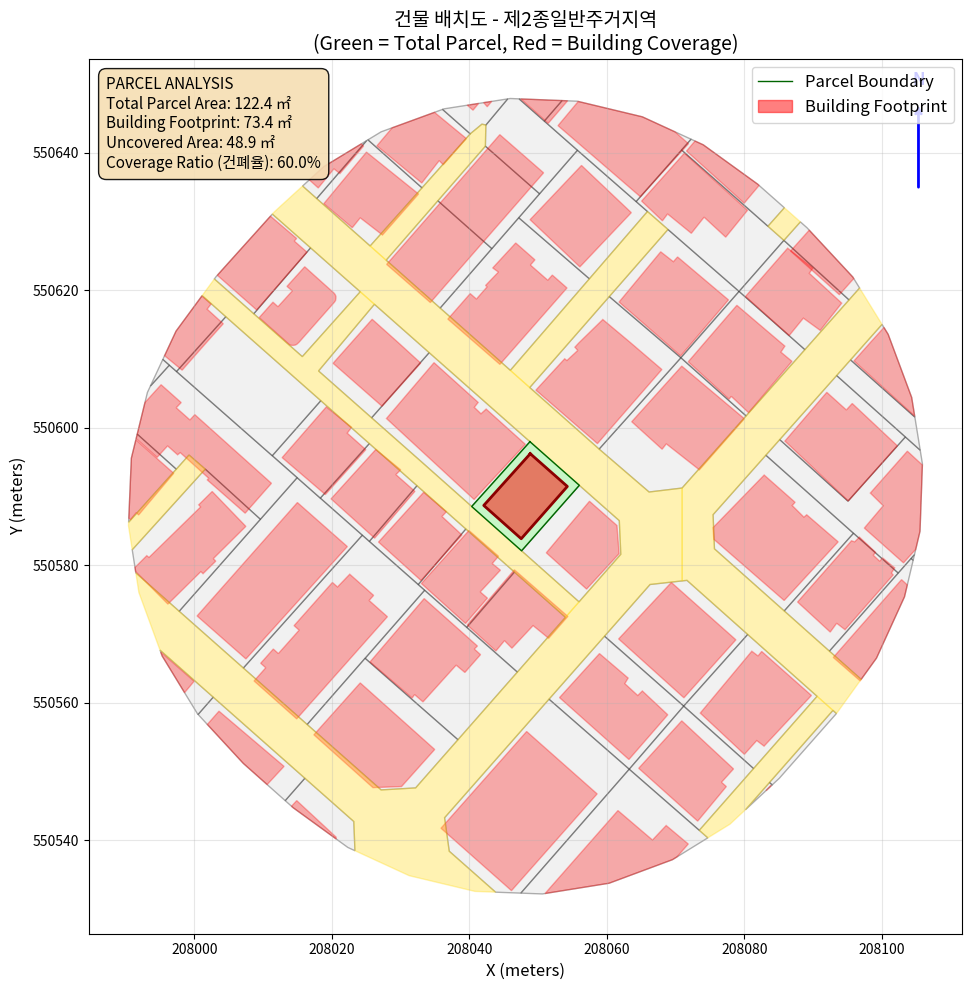The height and width of the screenshot is (990, 972).
Task: Click the "Uncovered Area: 48.9 ㎡" line
Action: click(190, 142)
